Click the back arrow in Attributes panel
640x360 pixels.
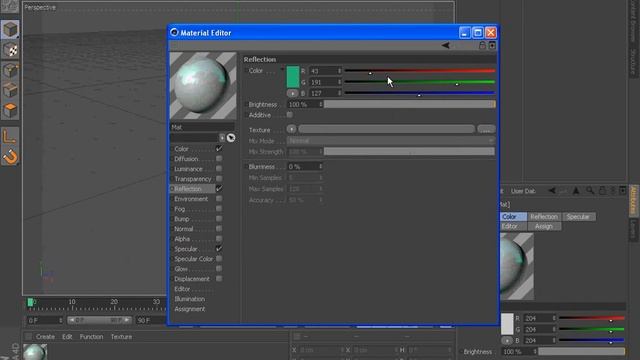click(552, 191)
